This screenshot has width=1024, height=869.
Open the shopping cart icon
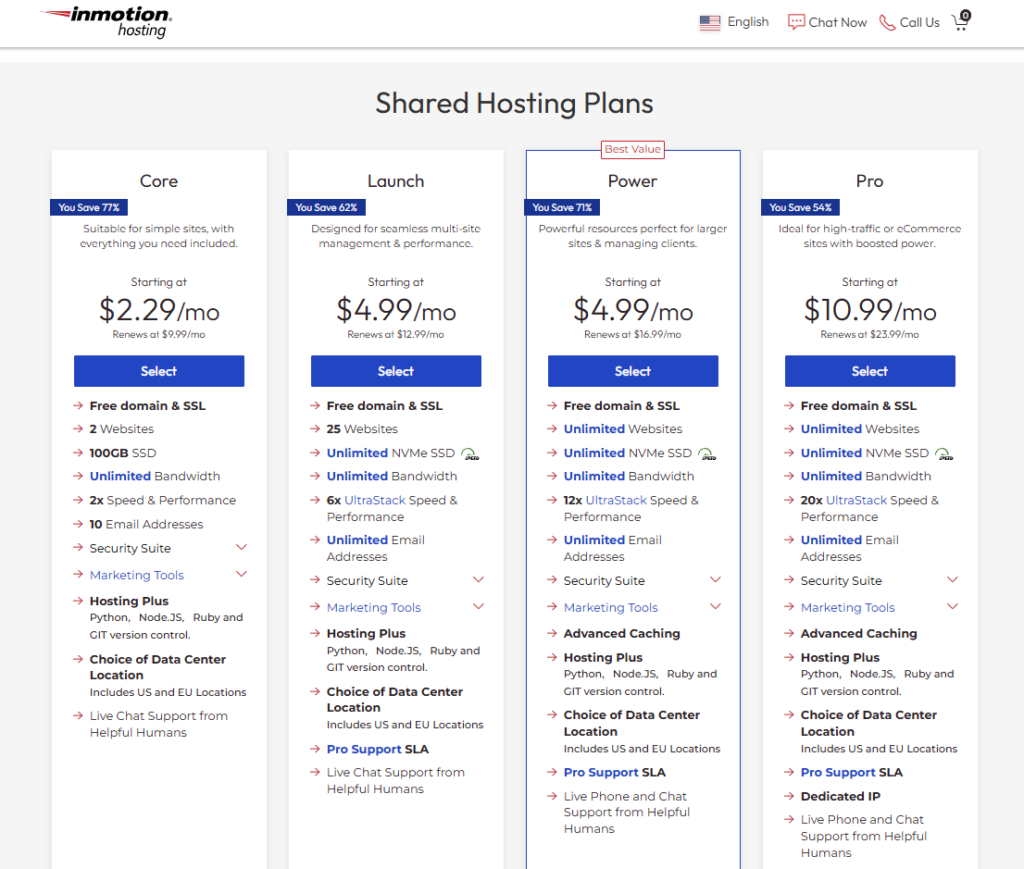pos(961,21)
